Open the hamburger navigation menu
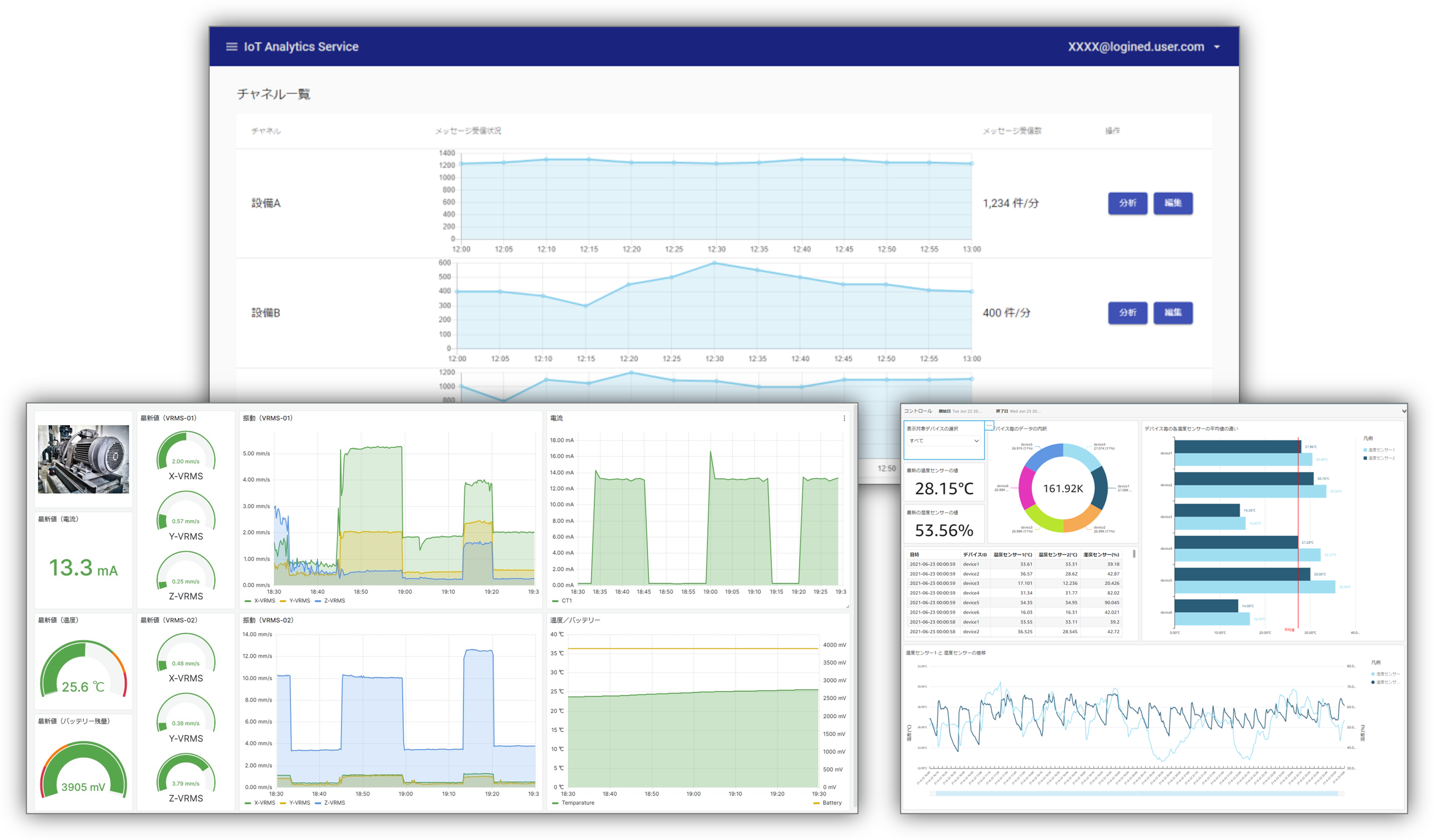Screen dimensions: 1434x840 [231, 46]
